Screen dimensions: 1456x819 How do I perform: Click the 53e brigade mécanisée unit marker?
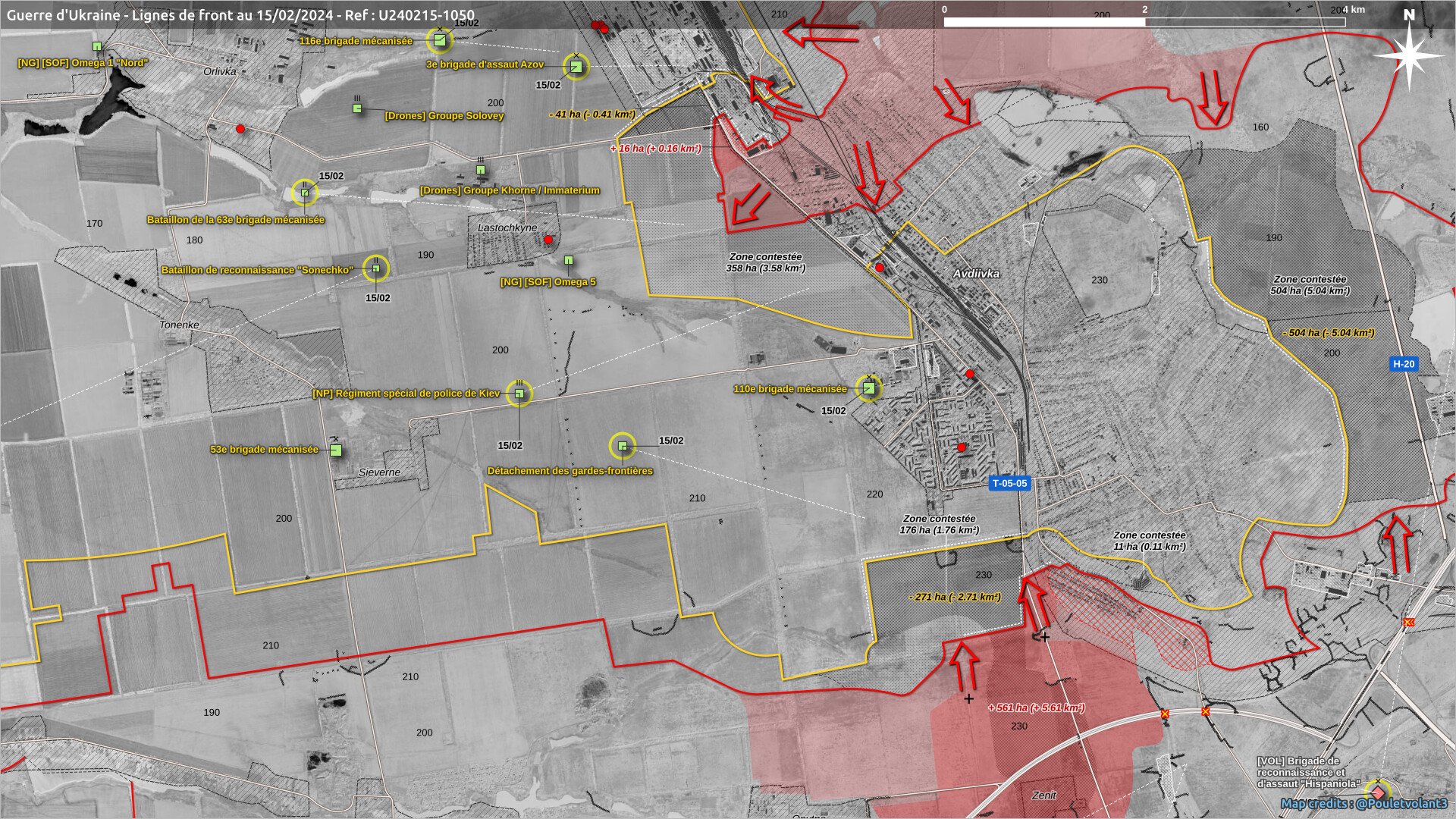[x=336, y=450]
